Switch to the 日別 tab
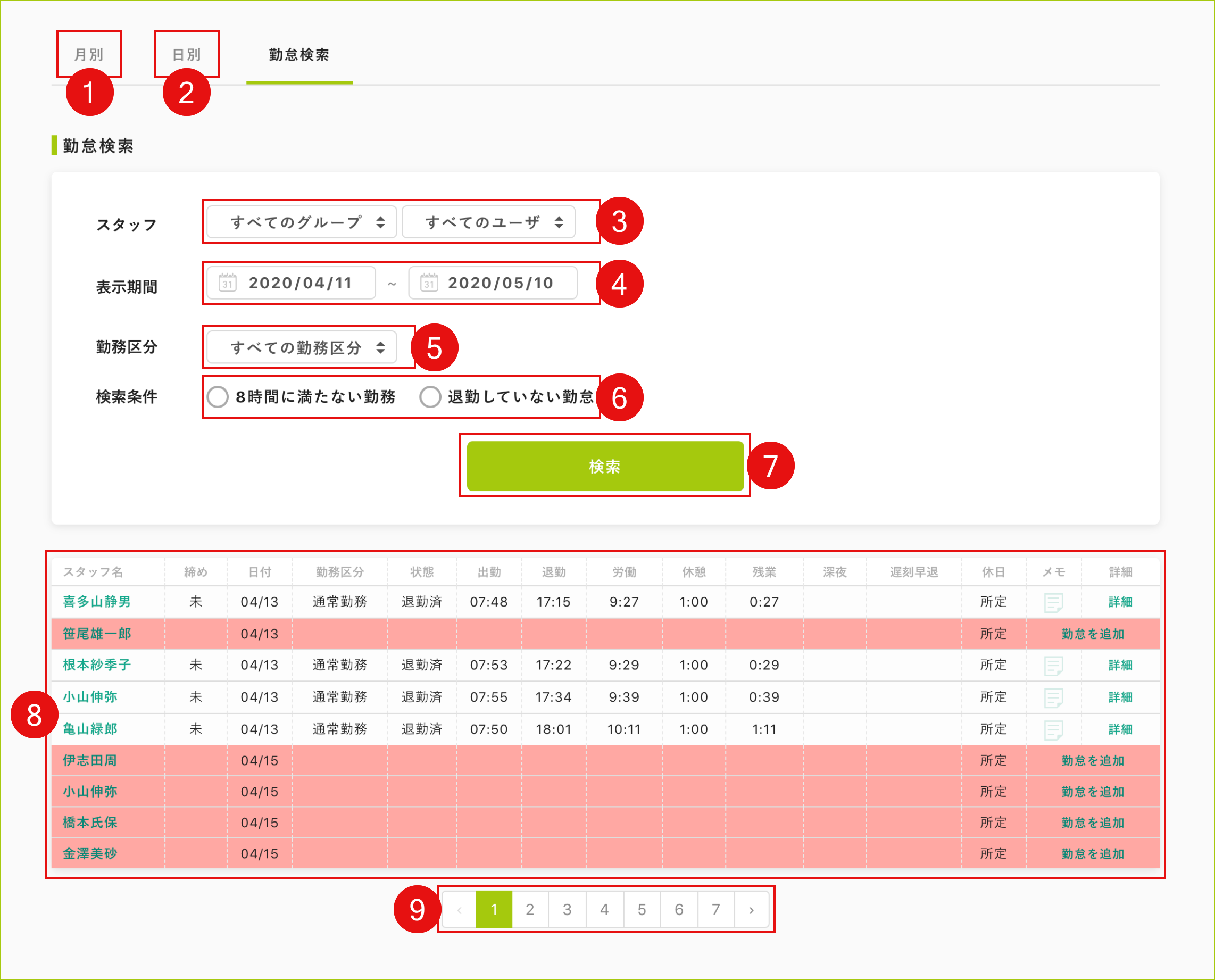The height and width of the screenshot is (980, 1215). click(x=187, y=55)
